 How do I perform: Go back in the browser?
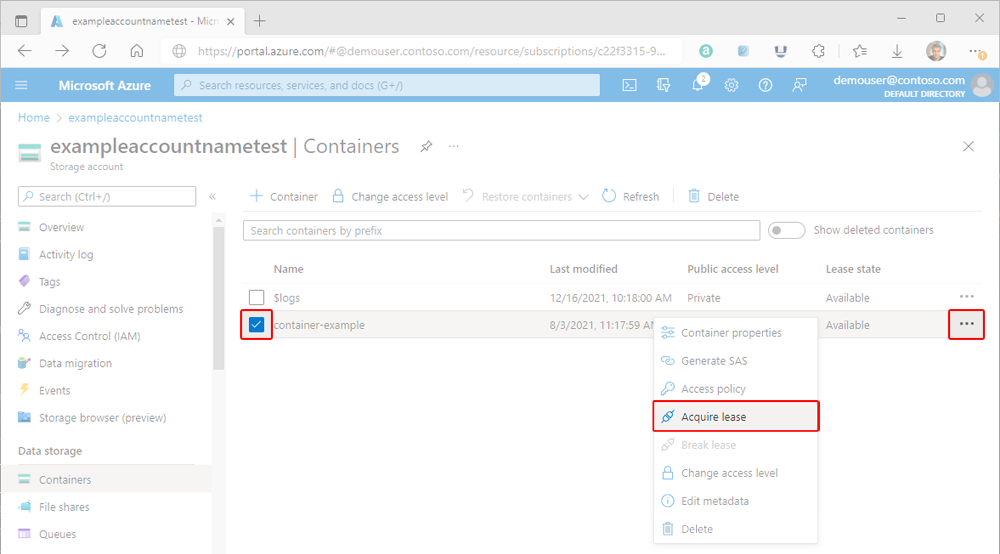tap(24, 51)
